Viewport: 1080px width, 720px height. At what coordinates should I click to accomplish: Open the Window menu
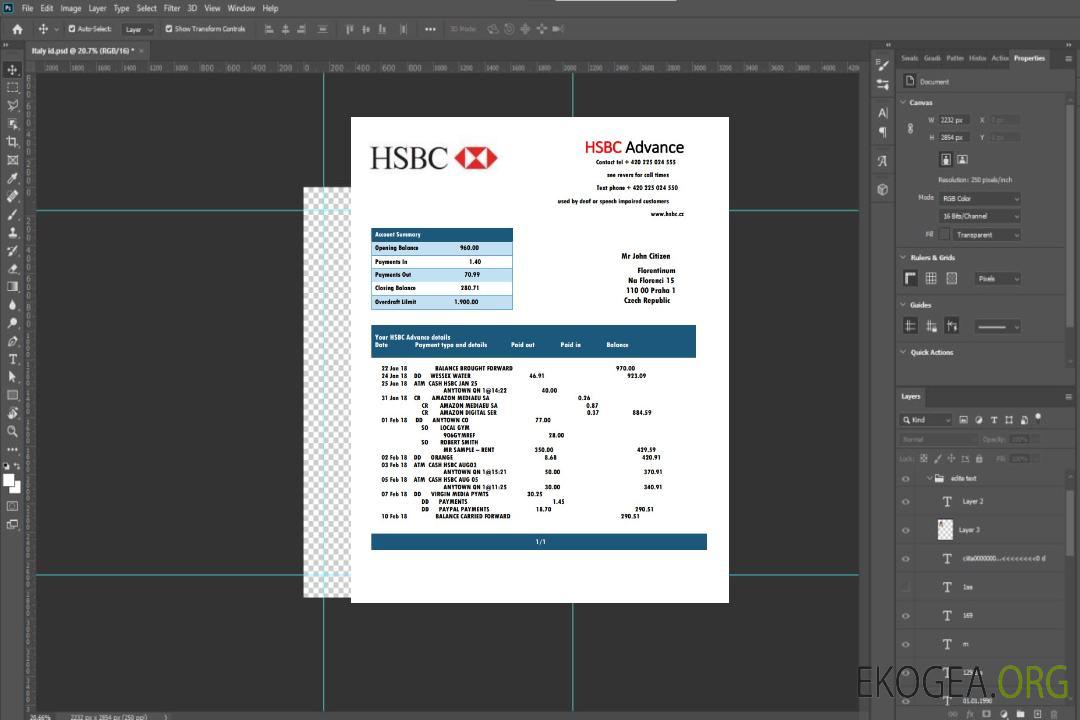click(241, 8)
